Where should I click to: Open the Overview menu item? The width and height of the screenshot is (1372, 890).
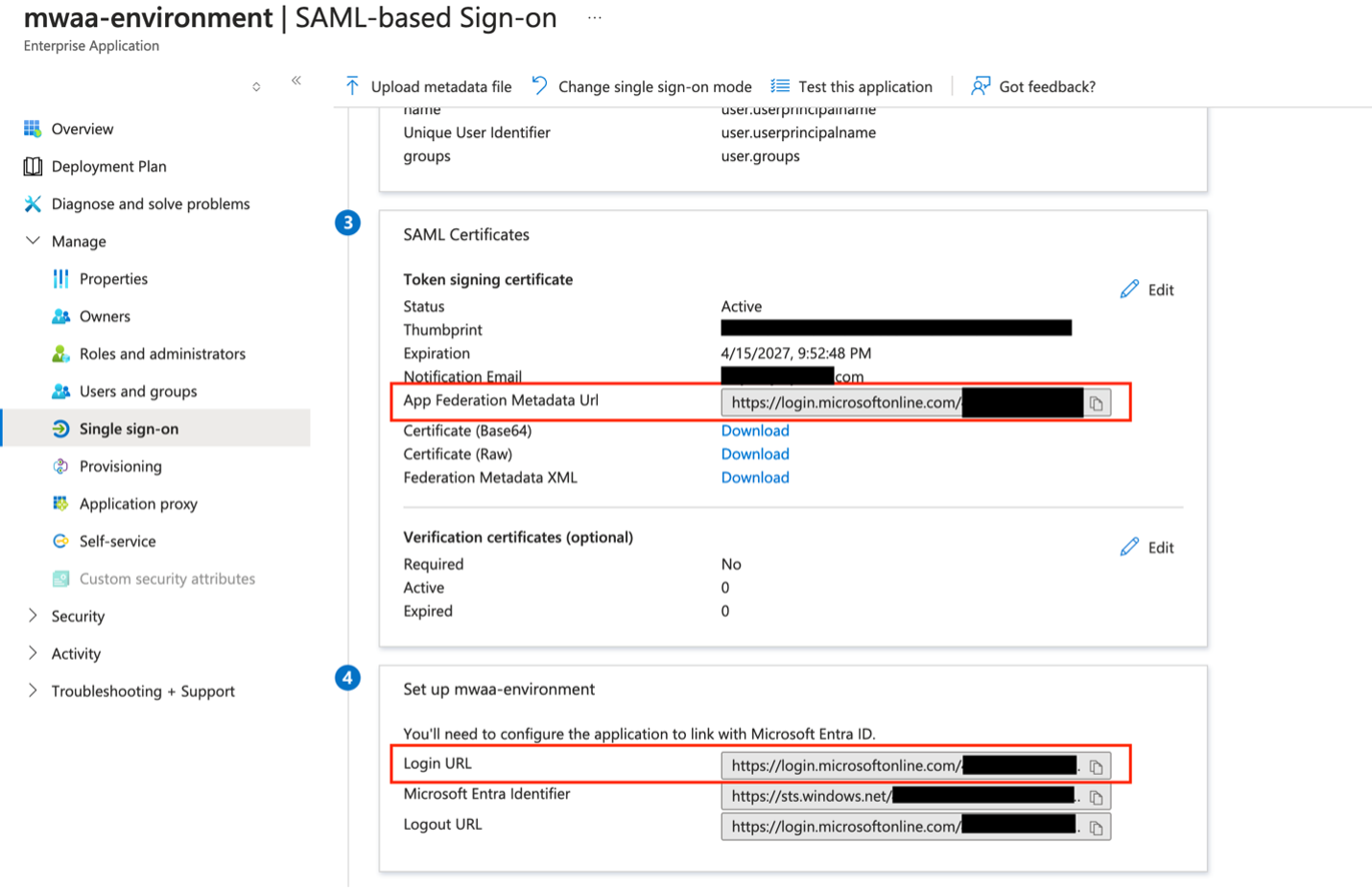click(x=83, y=129)
